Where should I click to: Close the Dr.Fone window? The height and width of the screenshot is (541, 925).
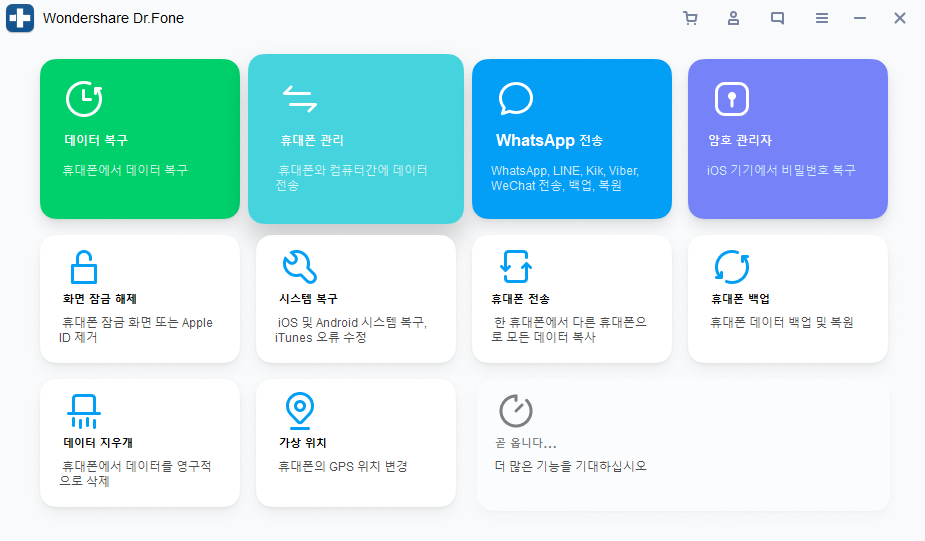coord(900,18)
